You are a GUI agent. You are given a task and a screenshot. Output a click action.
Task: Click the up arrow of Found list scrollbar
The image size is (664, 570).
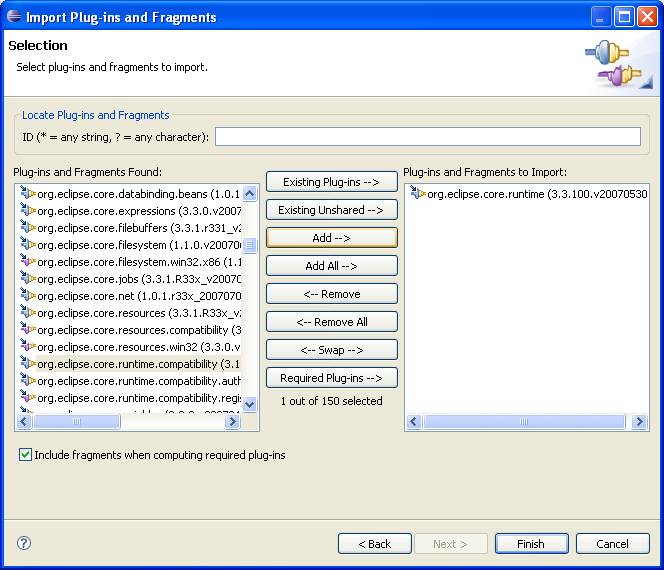click(250, 194)
